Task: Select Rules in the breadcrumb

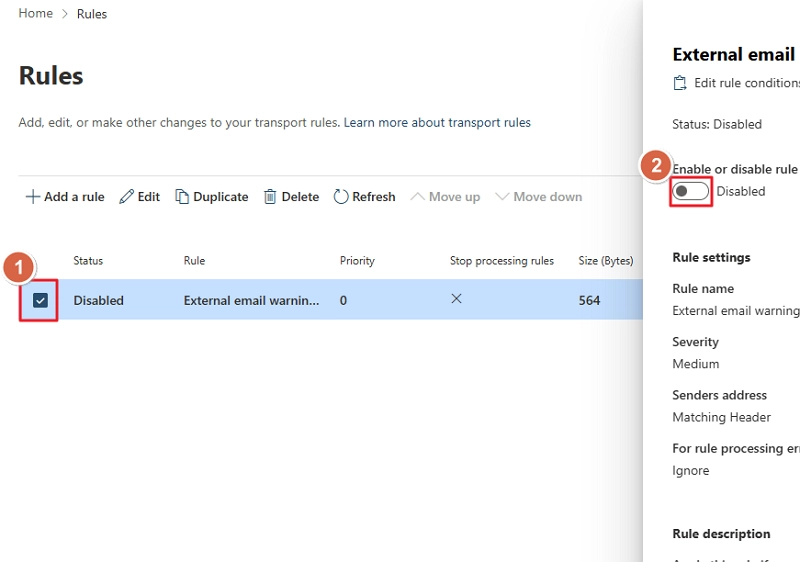Action: click(x=92, y=14)
